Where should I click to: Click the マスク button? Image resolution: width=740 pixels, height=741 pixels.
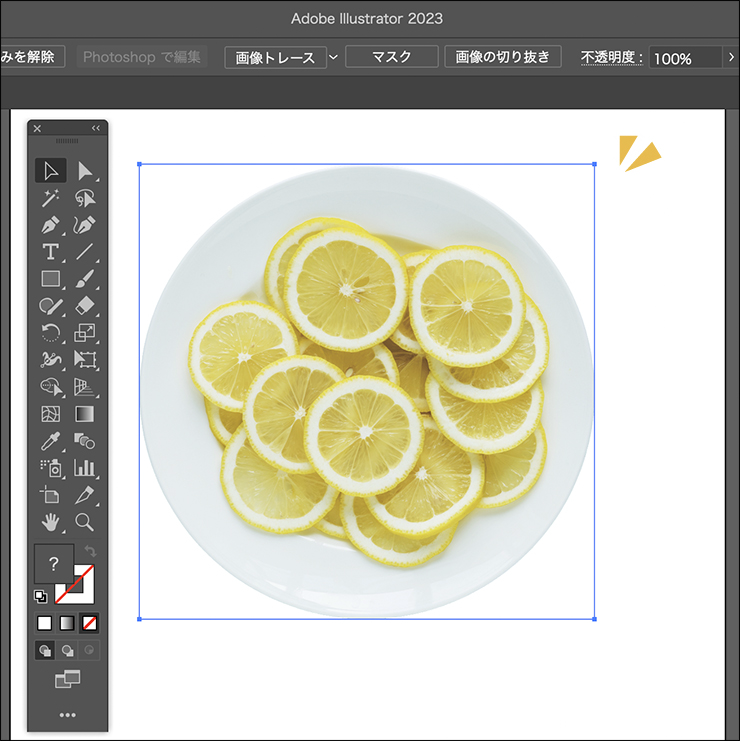[391, 57]
